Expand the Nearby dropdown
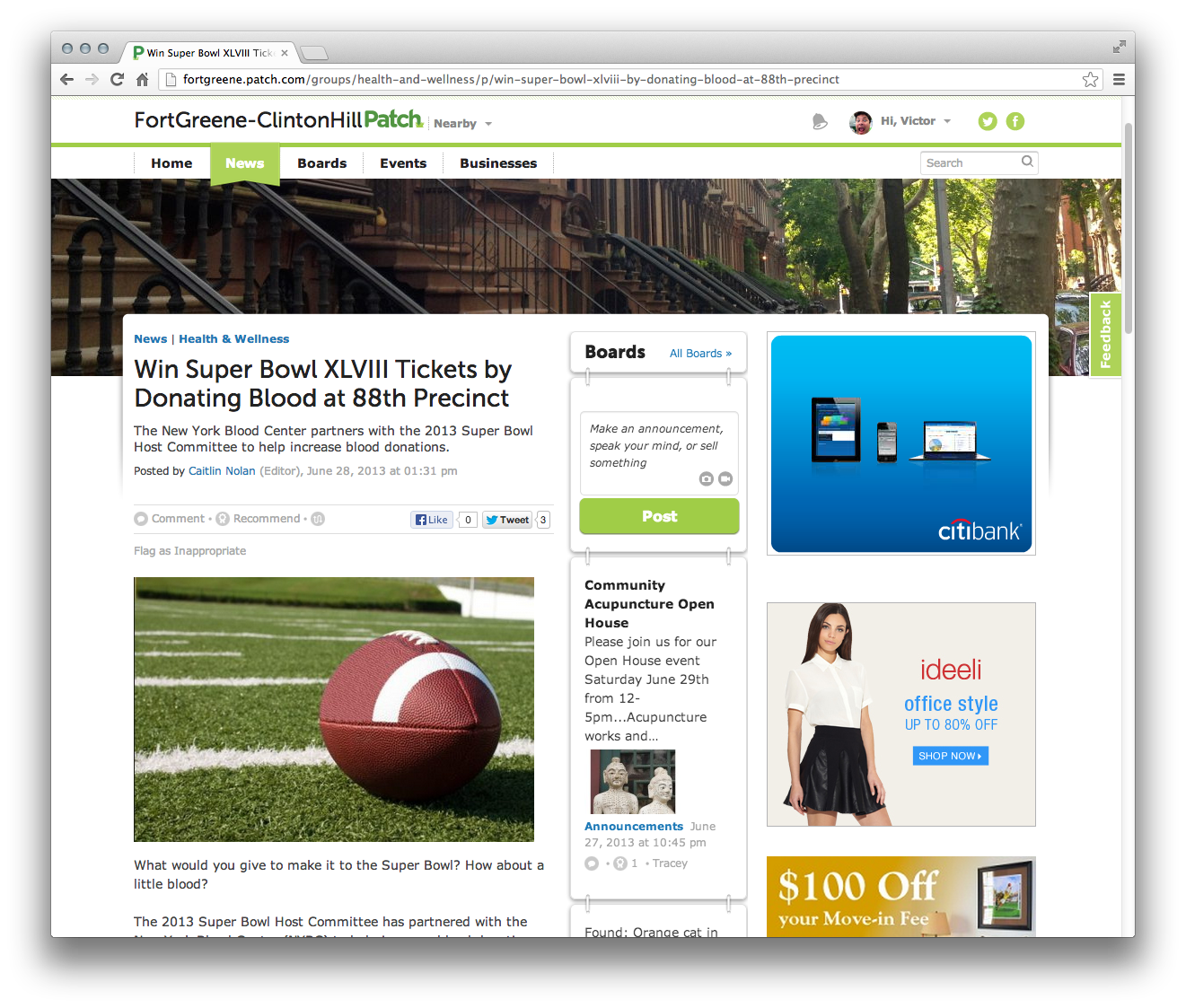The image size is (1186, 1008). [462, 124]
